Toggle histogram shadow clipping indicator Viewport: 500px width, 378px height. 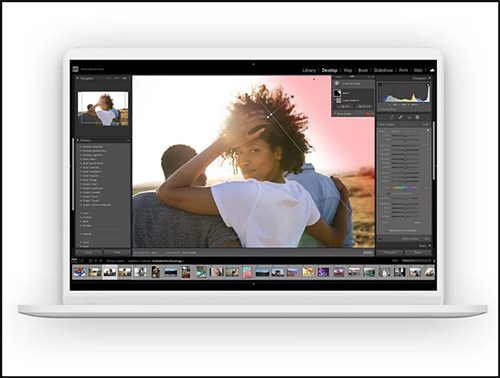click(380, 85)
